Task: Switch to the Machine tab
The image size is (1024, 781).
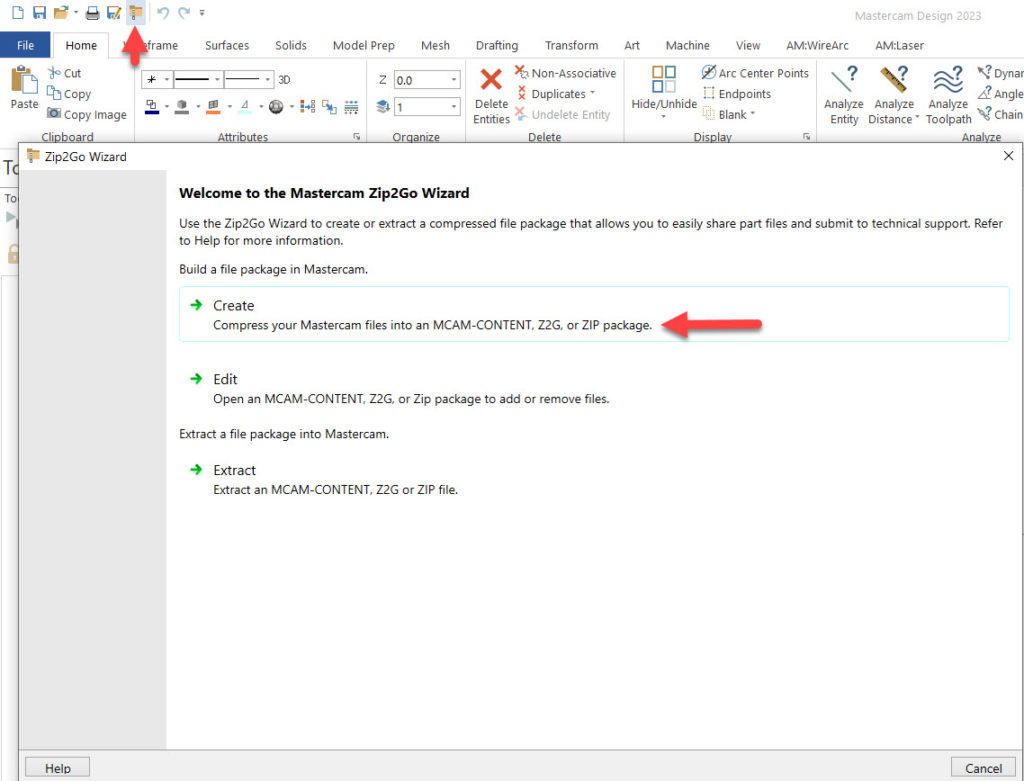Action: [688, 45]
